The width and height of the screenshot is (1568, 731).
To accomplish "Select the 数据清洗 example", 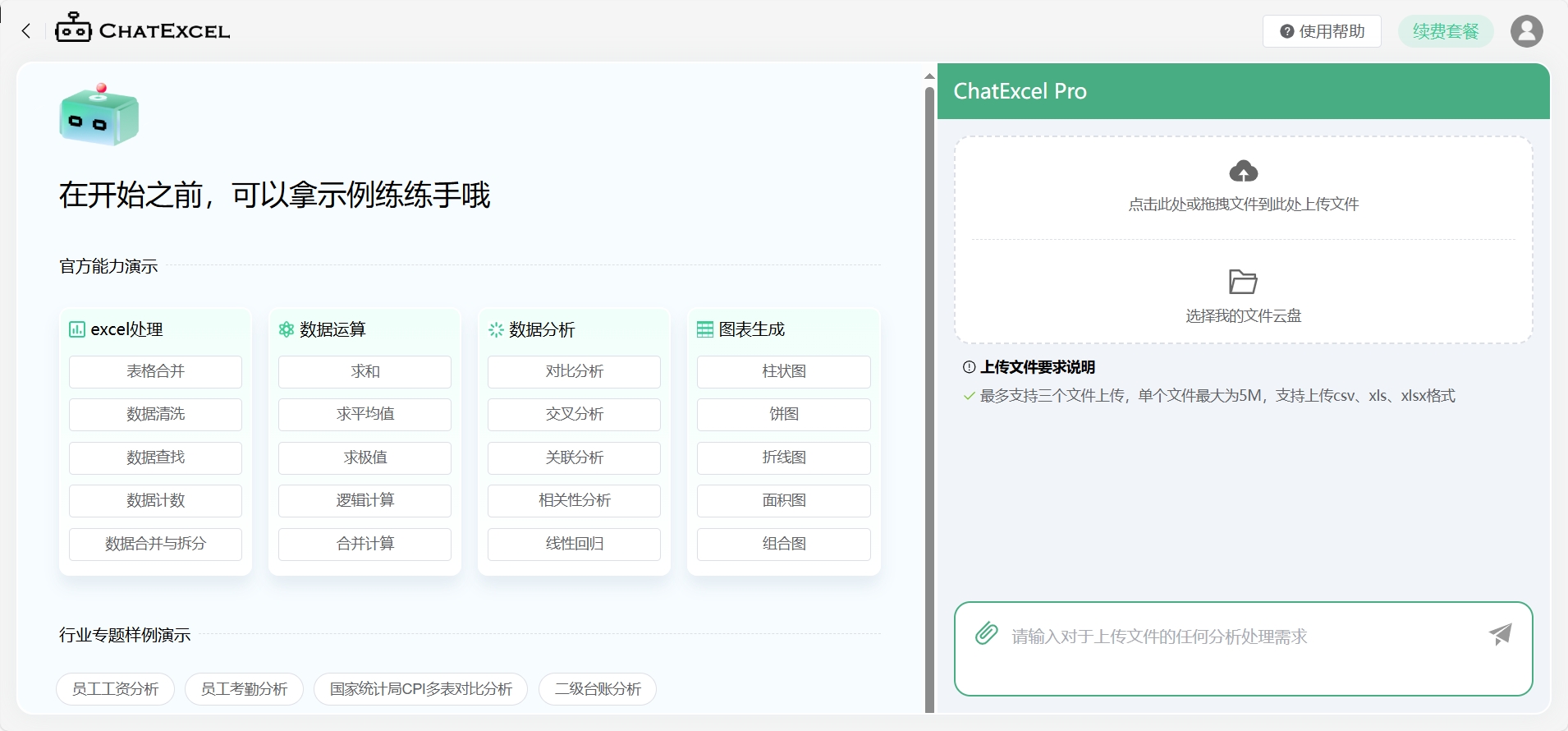I will [x=155, y=414].
